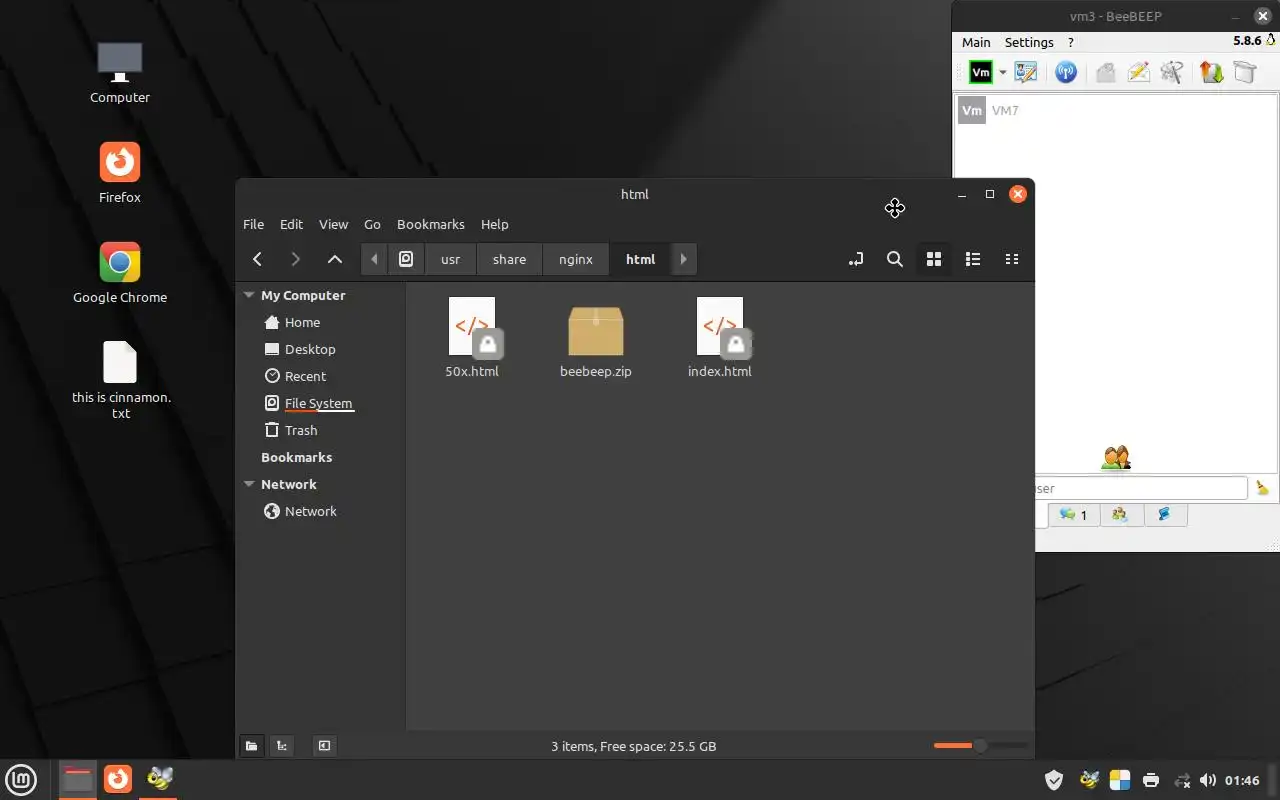Click Firefox in the taskbar
This screenshot has width=1280, height=800.
[x=118, y=779]
